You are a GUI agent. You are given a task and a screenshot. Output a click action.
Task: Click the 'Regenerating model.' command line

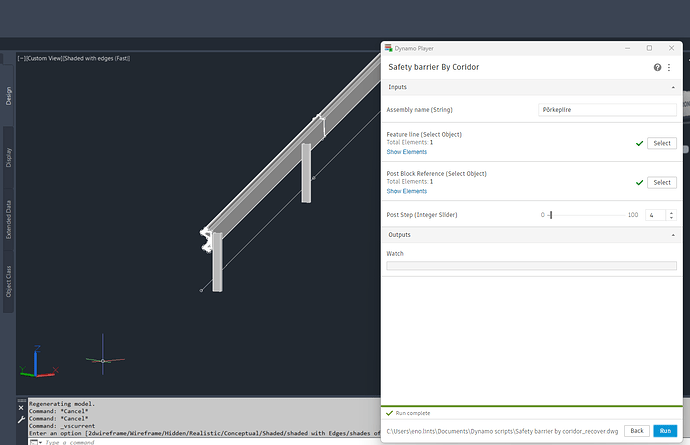tap(62, 404)
